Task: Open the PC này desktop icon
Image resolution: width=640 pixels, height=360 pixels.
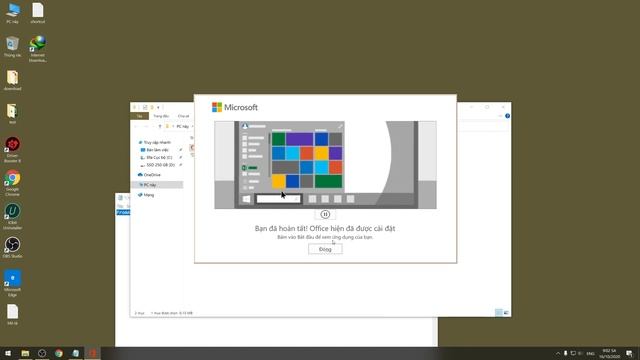Action: [13, 13]
